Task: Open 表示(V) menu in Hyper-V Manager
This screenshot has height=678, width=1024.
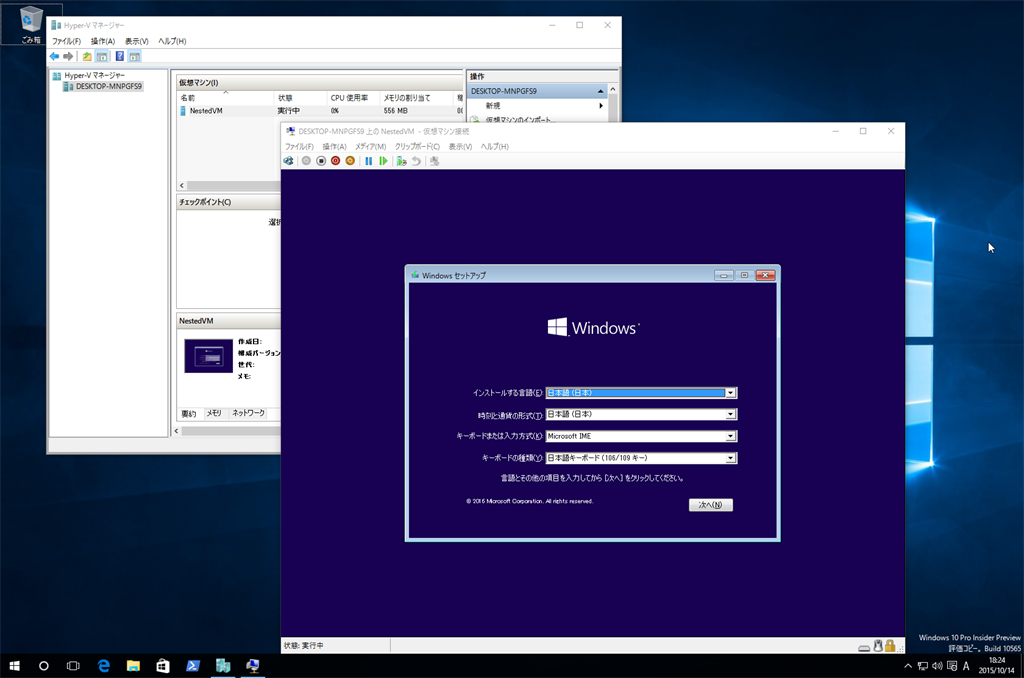Action: click(x=136, y=41)
